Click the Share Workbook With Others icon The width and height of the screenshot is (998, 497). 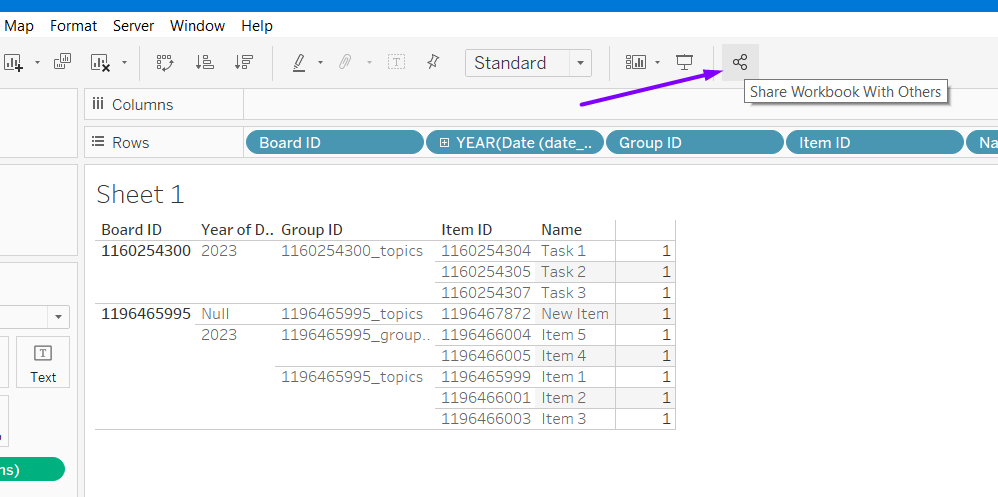740,62
